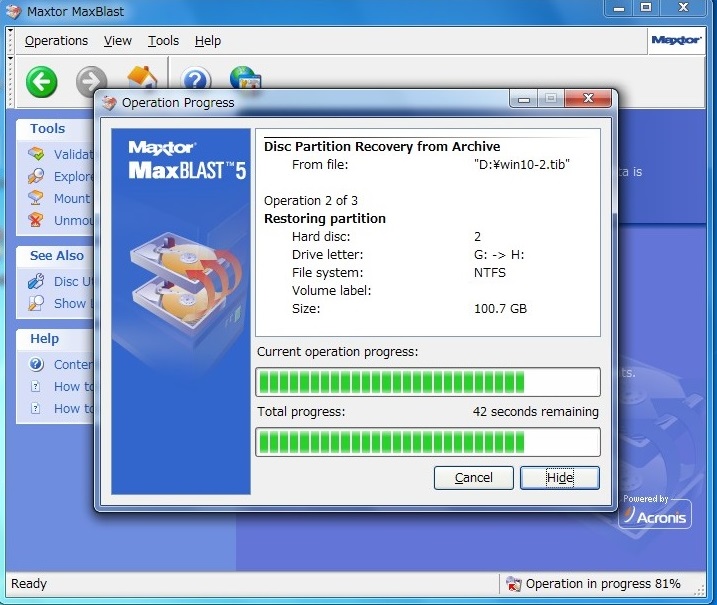Click the "Operation 2 of 3" text
The image size is (717, 605).
tap(310, 200)
